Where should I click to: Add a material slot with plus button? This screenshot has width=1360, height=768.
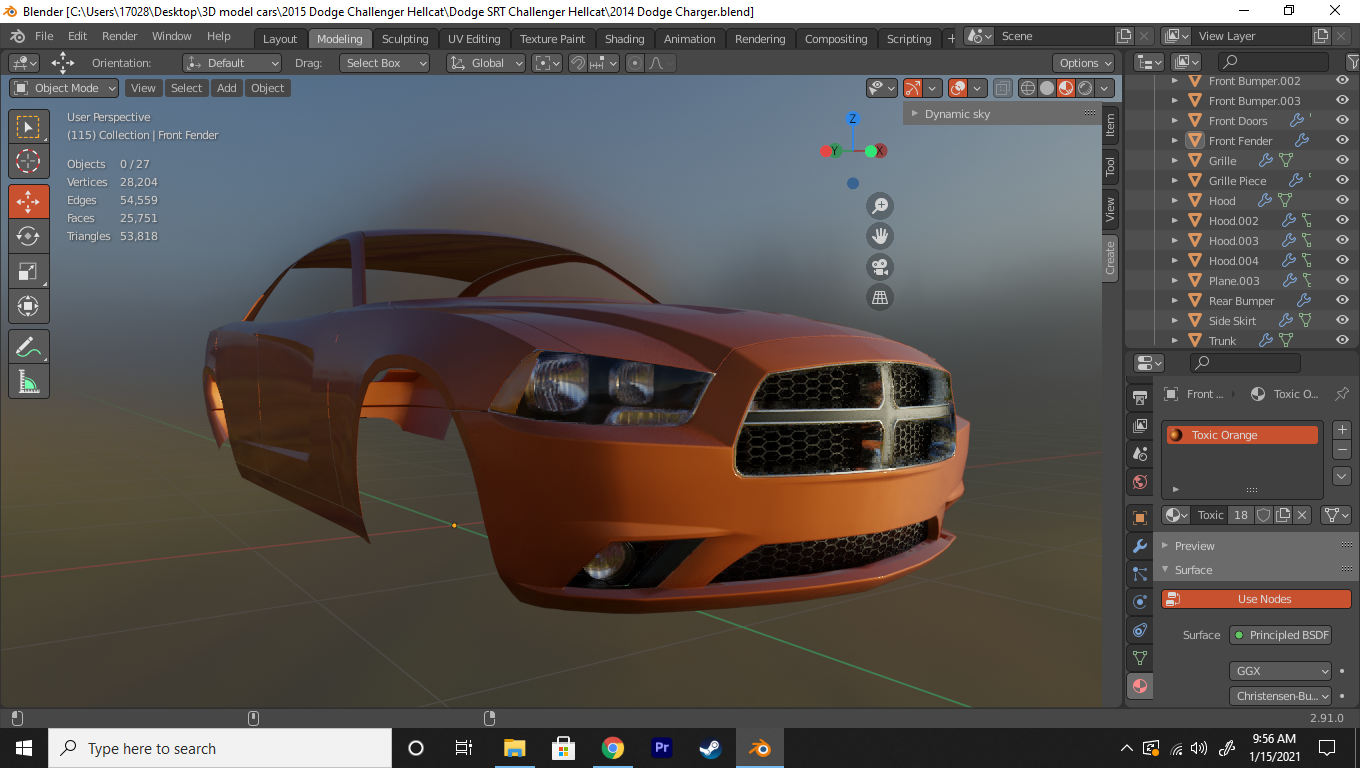[x=1342, y=430]
